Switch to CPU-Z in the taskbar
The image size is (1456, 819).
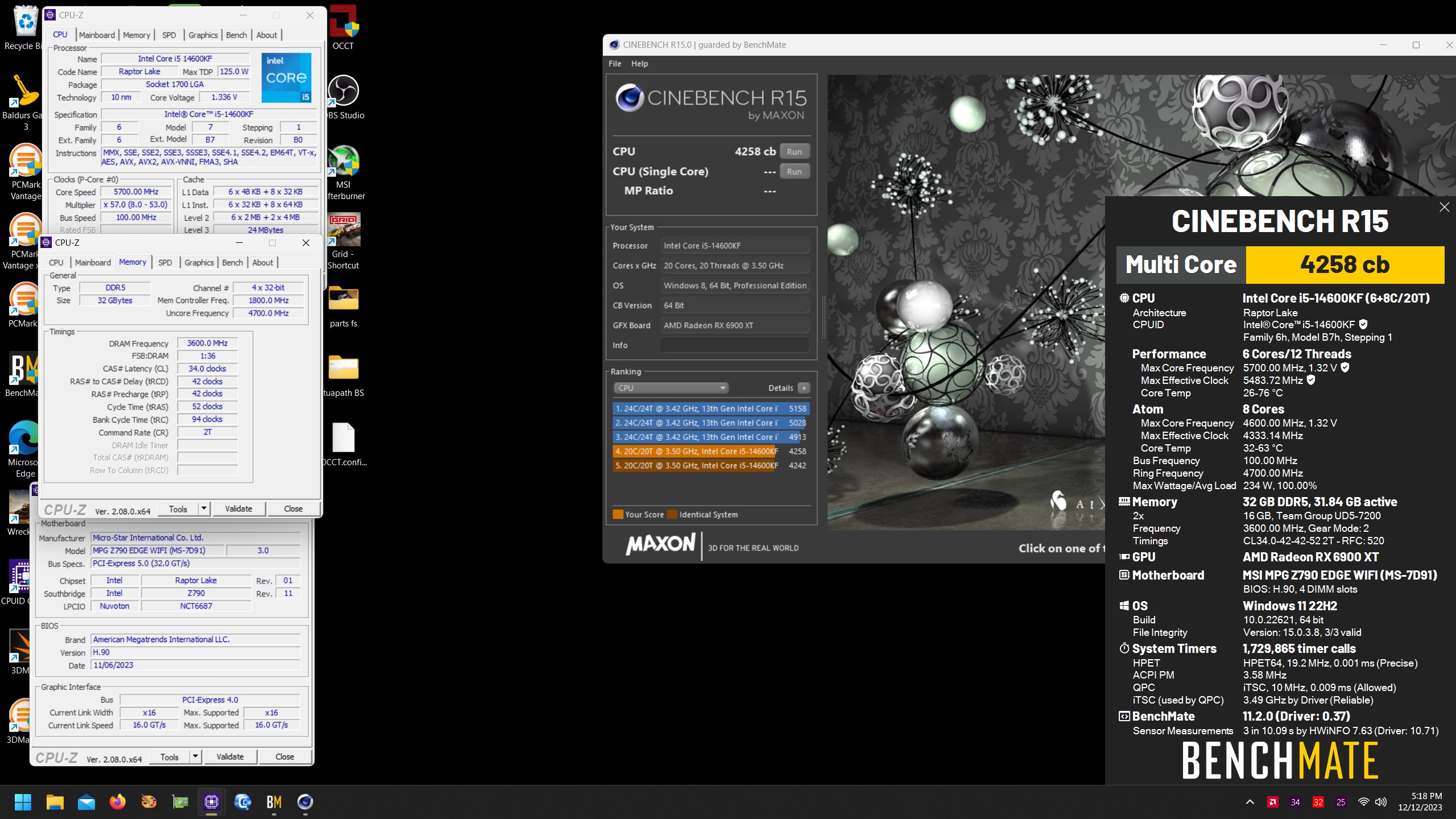(x=212, y=802)
